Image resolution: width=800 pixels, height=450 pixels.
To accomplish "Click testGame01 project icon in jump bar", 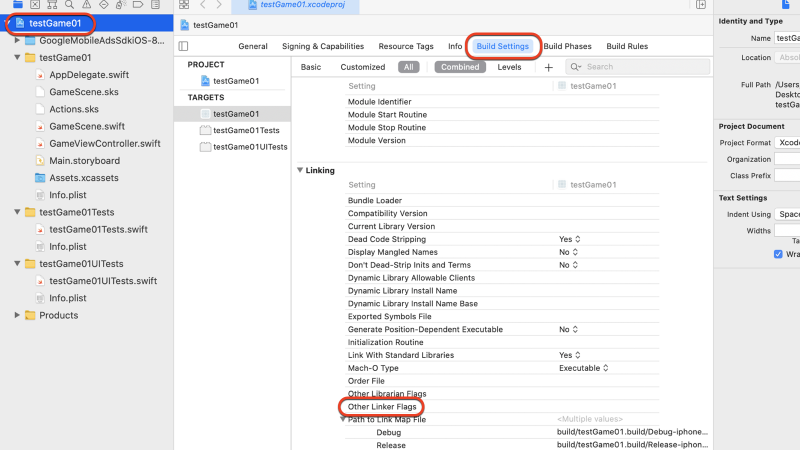I will (185, 25).
